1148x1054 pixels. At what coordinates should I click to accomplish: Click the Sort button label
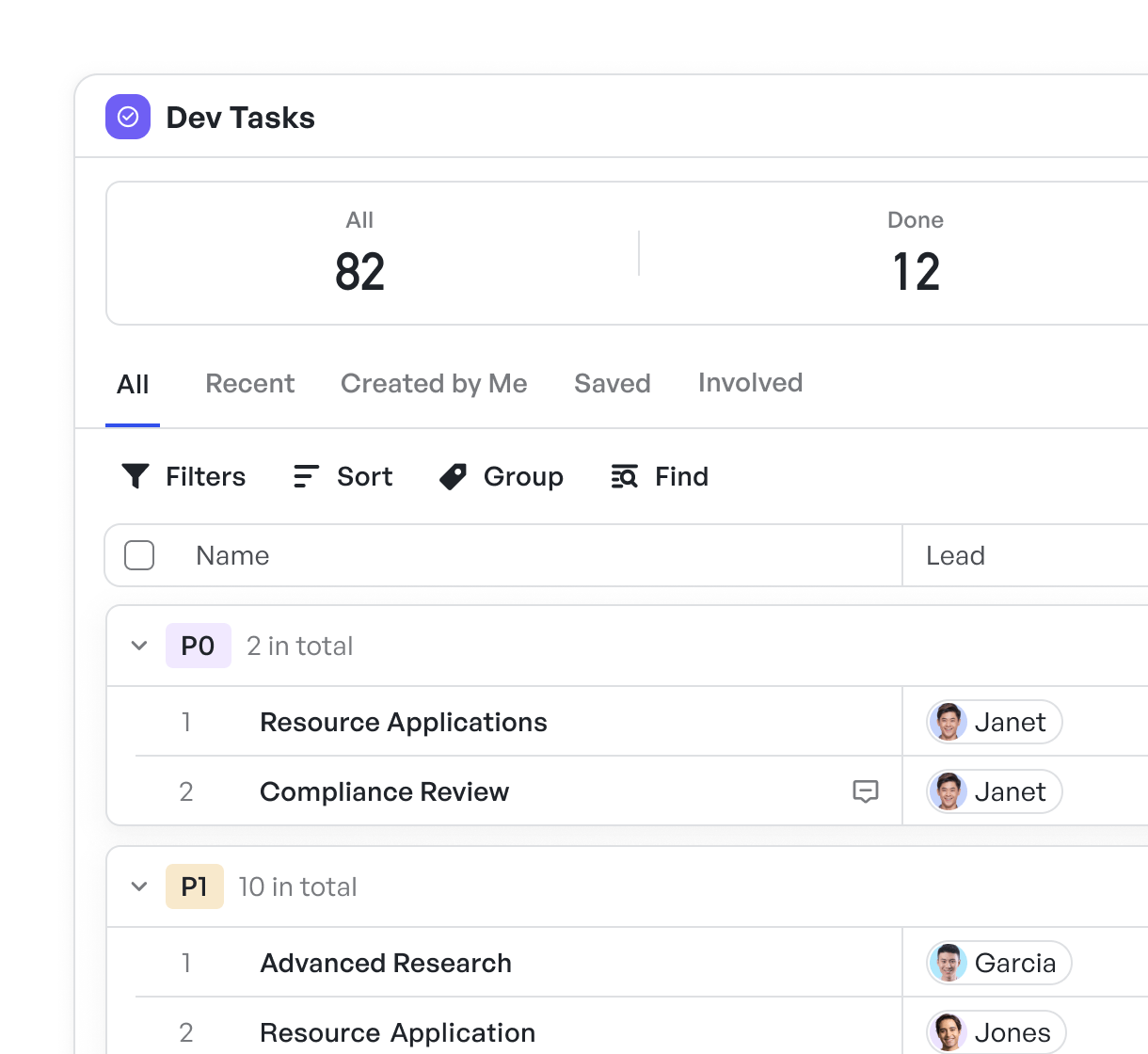[x=365, y=476]
